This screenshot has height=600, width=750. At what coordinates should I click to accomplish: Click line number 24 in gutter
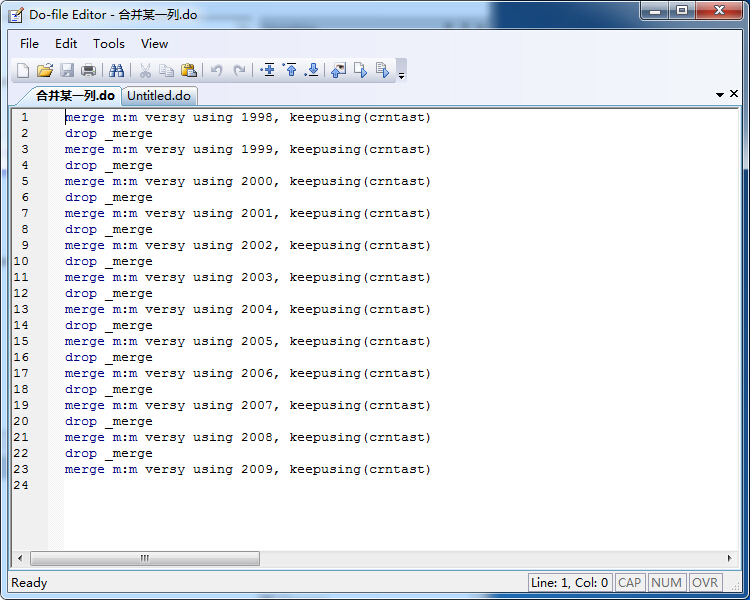[x=21, y=485]
